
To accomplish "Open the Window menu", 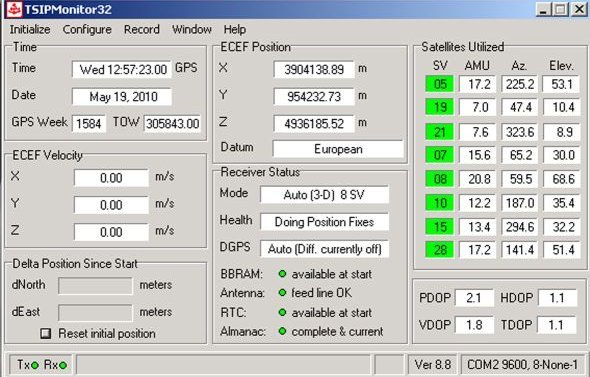I will [x=192, y=29].
